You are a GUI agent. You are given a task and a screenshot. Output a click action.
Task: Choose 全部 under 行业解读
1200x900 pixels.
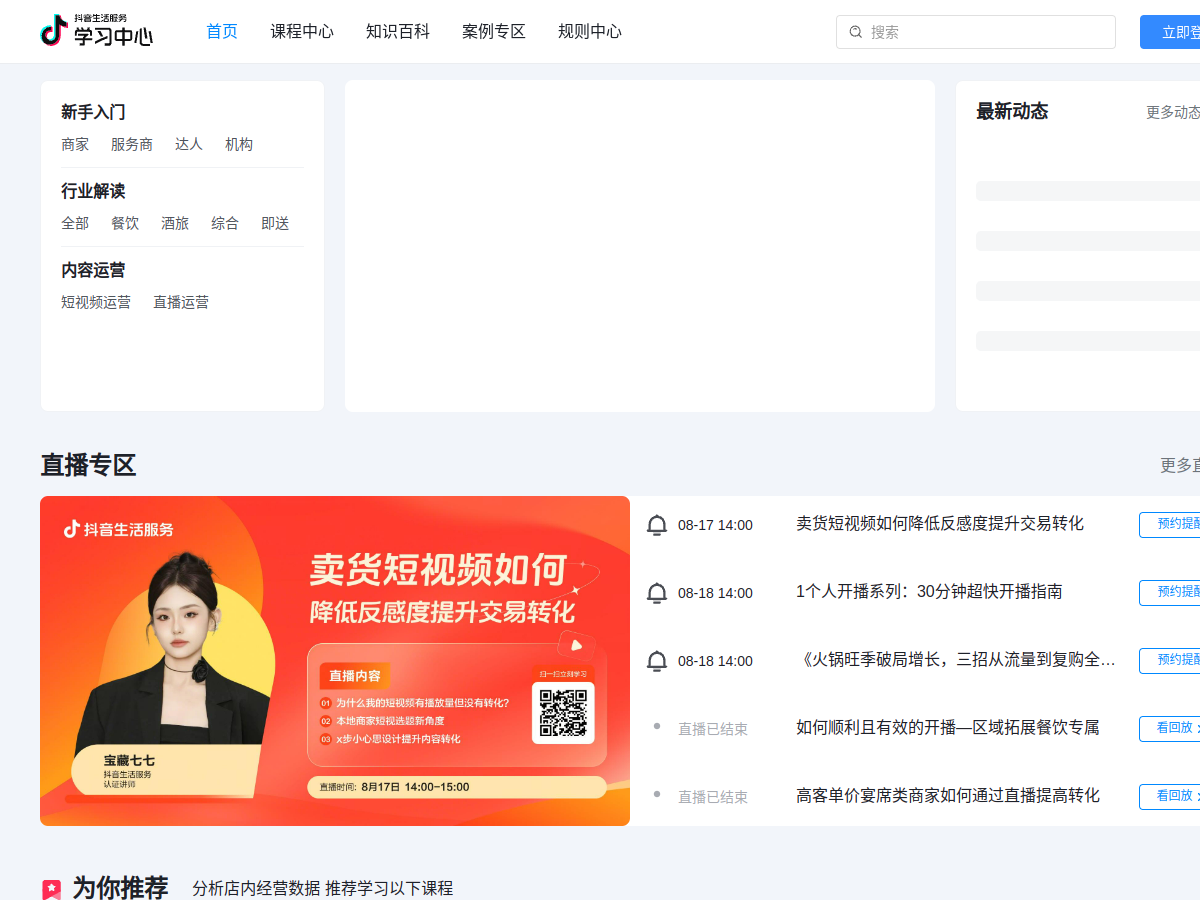75,223
